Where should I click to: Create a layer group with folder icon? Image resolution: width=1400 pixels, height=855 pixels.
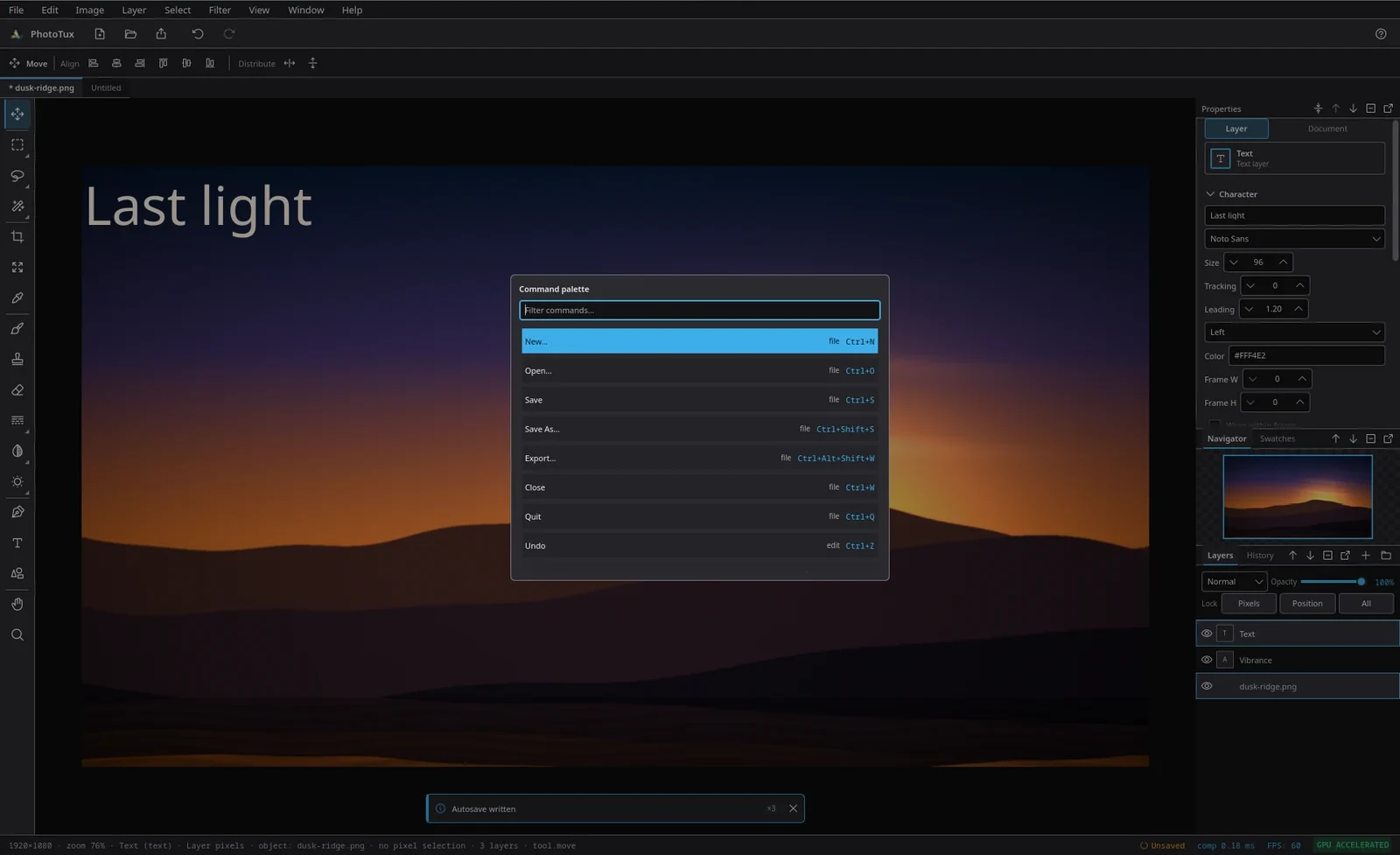tap(1386, 555)
